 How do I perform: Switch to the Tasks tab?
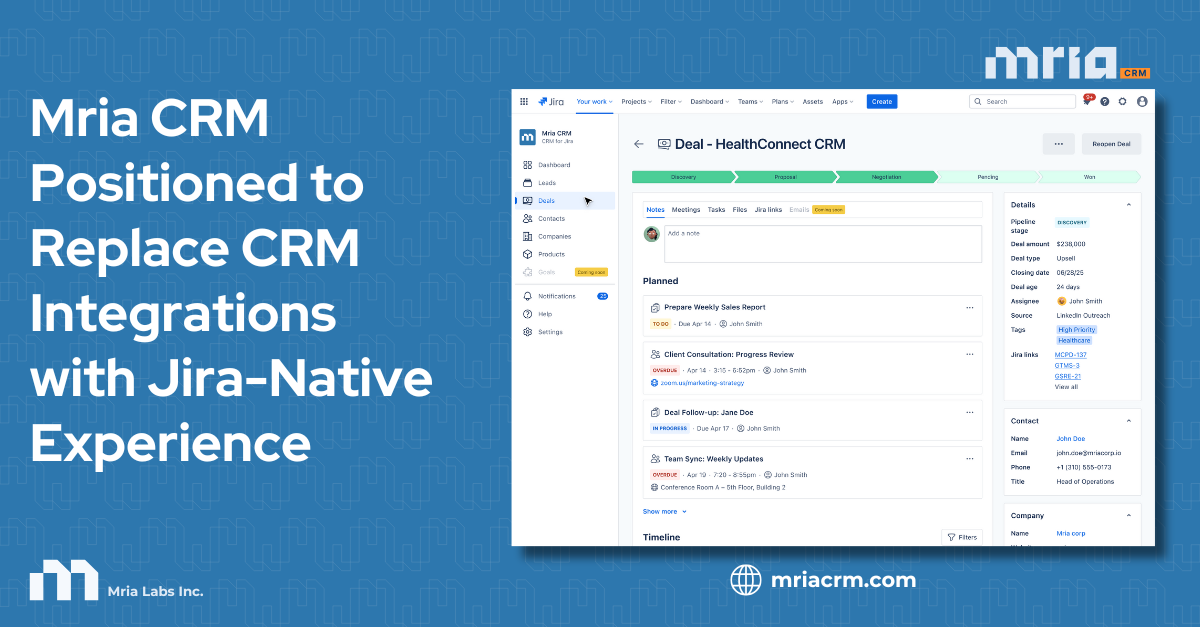coord(716,210)
